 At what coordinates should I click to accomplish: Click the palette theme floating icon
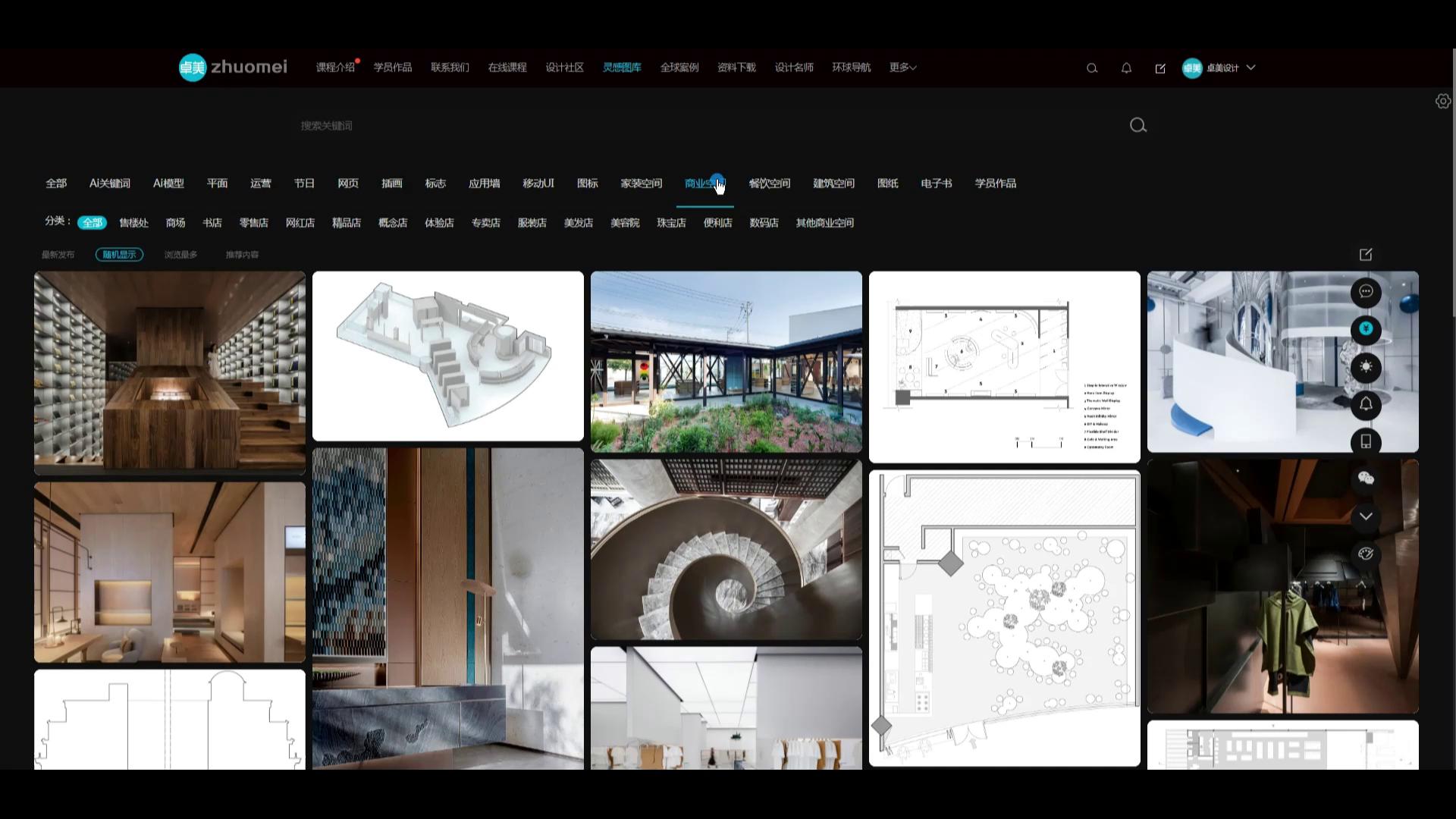pyautogui.click(x=1366, y=554)
